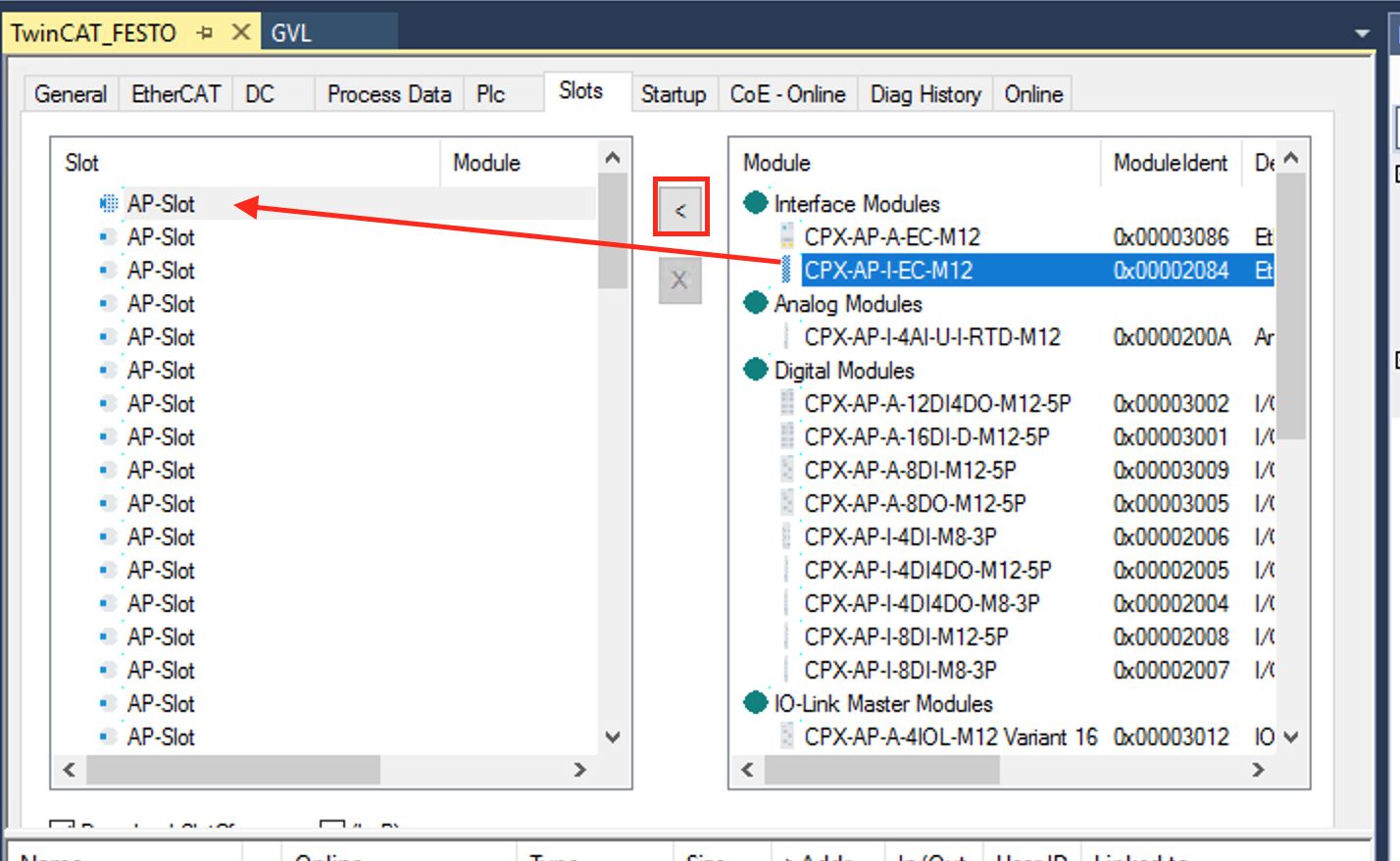
Task: Switch to the General tab
Action: [x=71, y=94]
